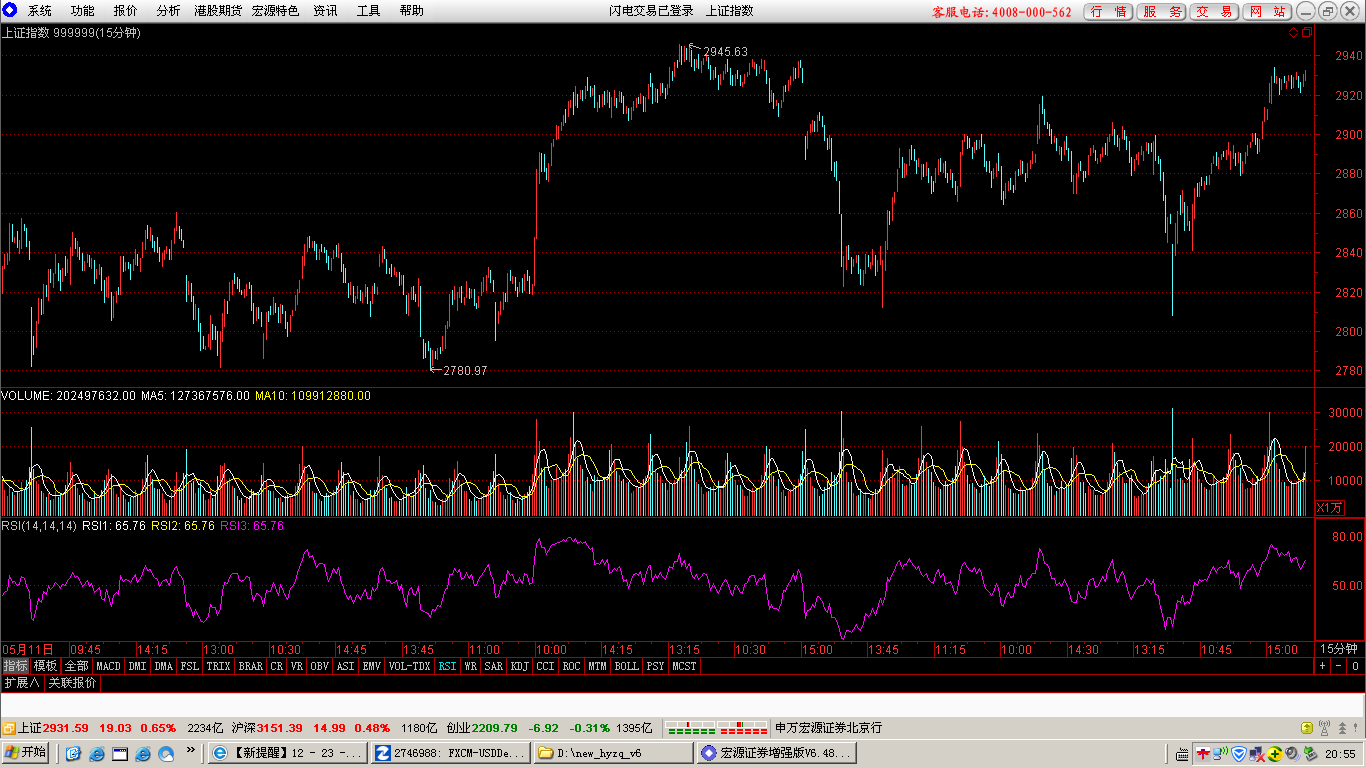1366x768 pixels.
Task: Click the 服务 button
Action: click(x=1162, y=12)
